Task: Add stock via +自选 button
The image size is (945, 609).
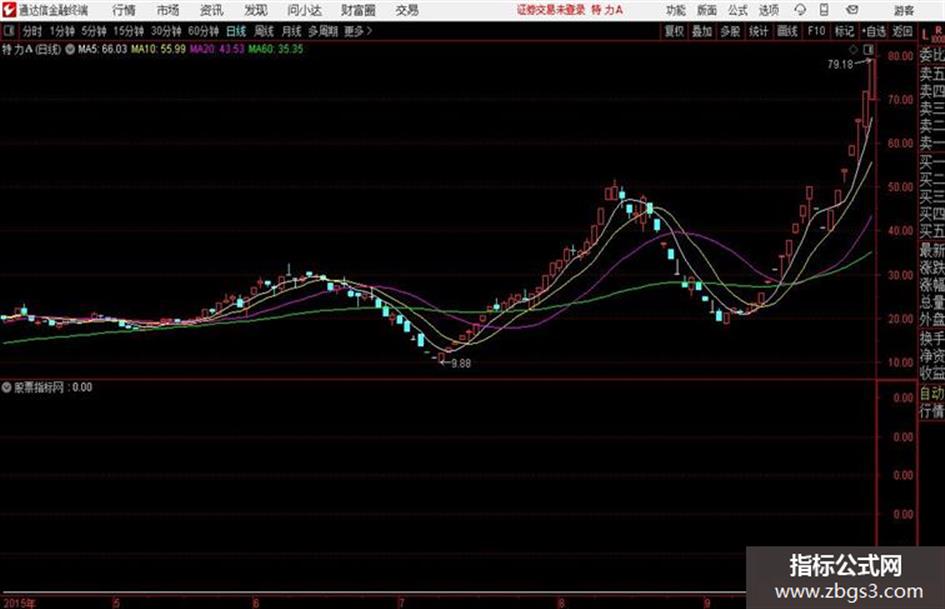Action: tap(874, 31)
